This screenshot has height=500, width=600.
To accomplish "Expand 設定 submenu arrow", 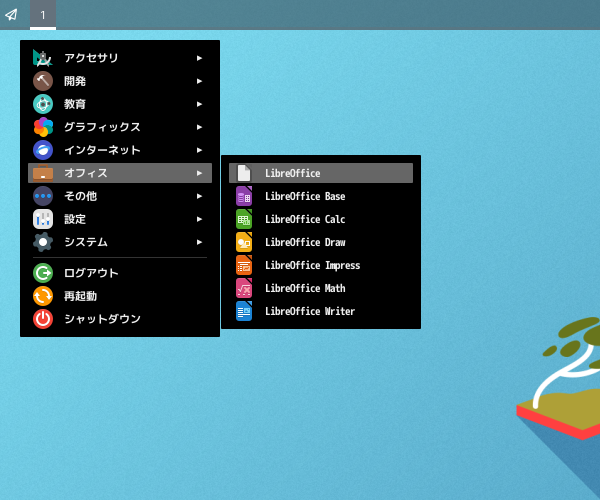I will (199, 219).
